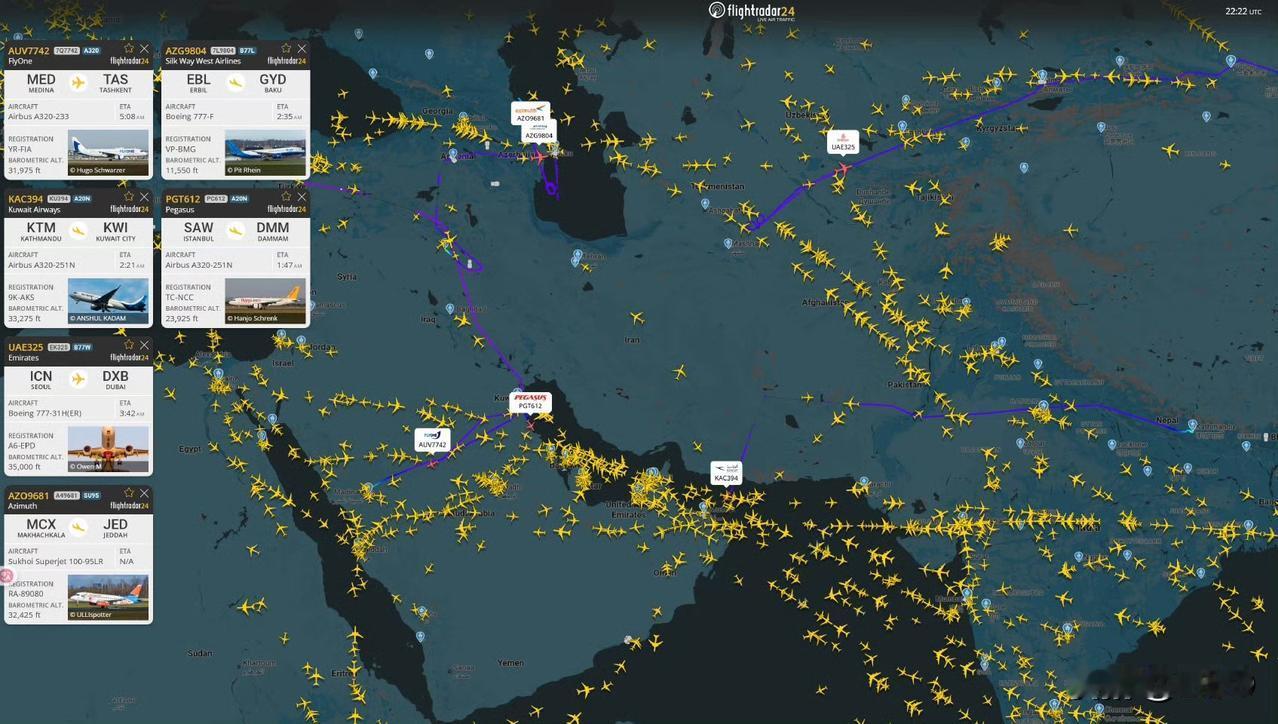Dismiss the PGT612 flight card
Screen dimensions: 1278x724
pyautogui.click(x=302, y=197)
